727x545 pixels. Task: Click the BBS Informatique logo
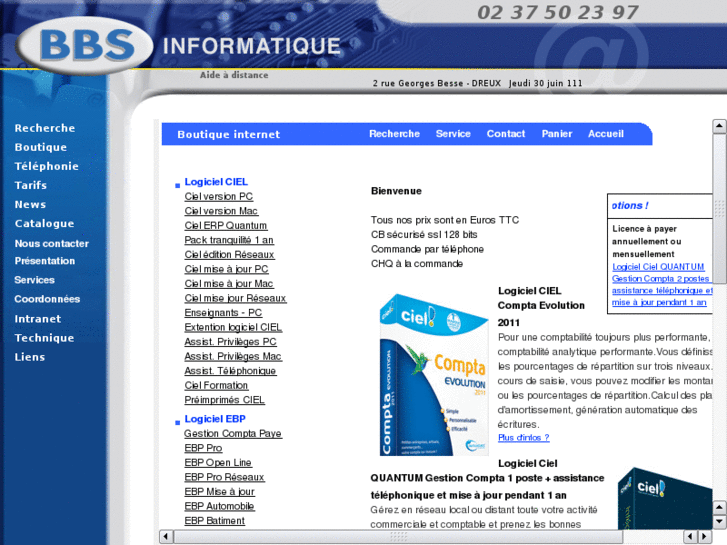(85, 45)
